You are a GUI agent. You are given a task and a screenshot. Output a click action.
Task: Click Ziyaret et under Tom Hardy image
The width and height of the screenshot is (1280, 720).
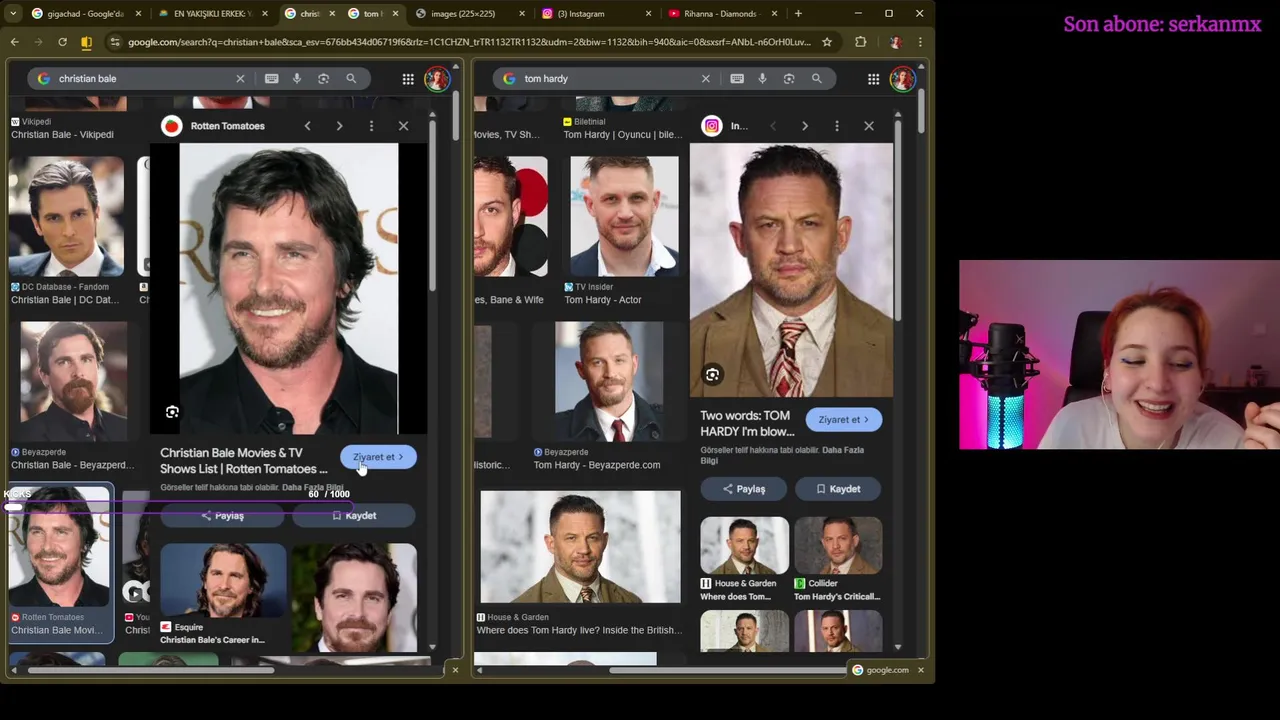point(843,420)
